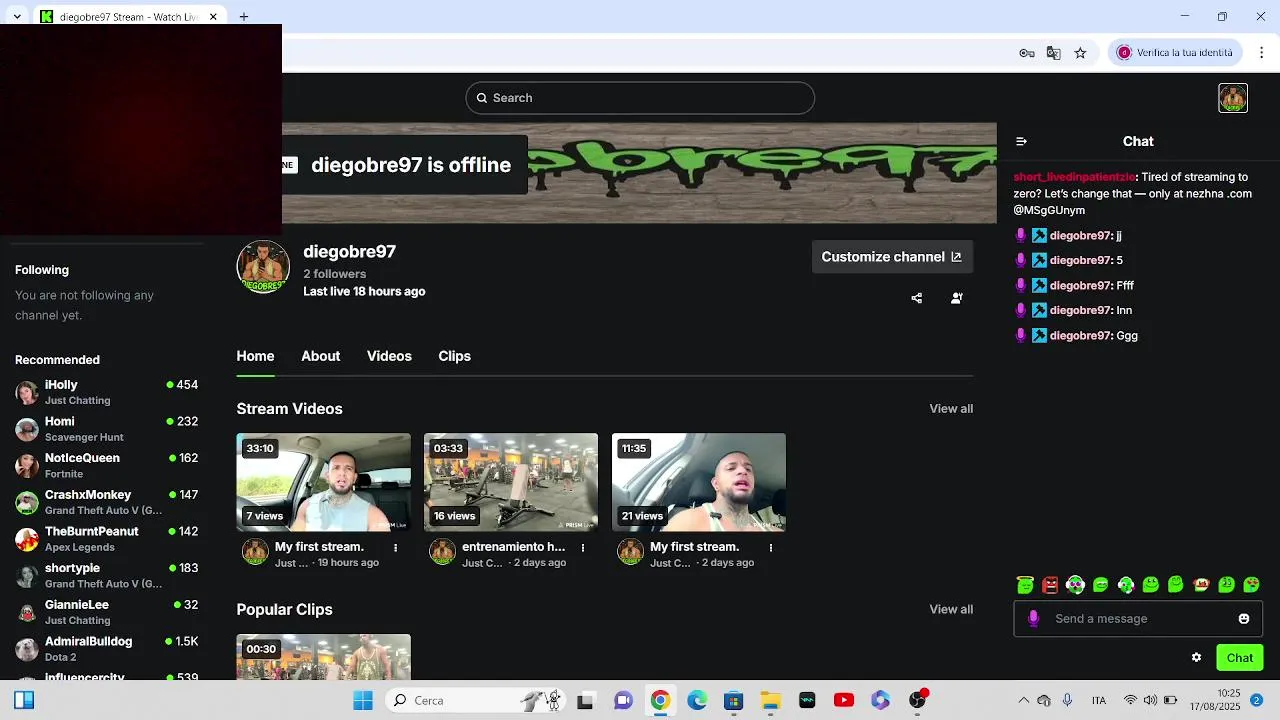Open the Videos tab
This screenshot has height=720, width=1280.
[389, 356]
